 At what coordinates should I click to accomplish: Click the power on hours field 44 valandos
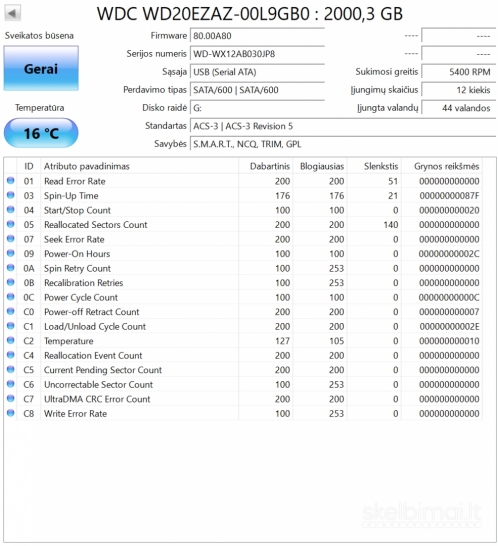click(x=459, y=108)
